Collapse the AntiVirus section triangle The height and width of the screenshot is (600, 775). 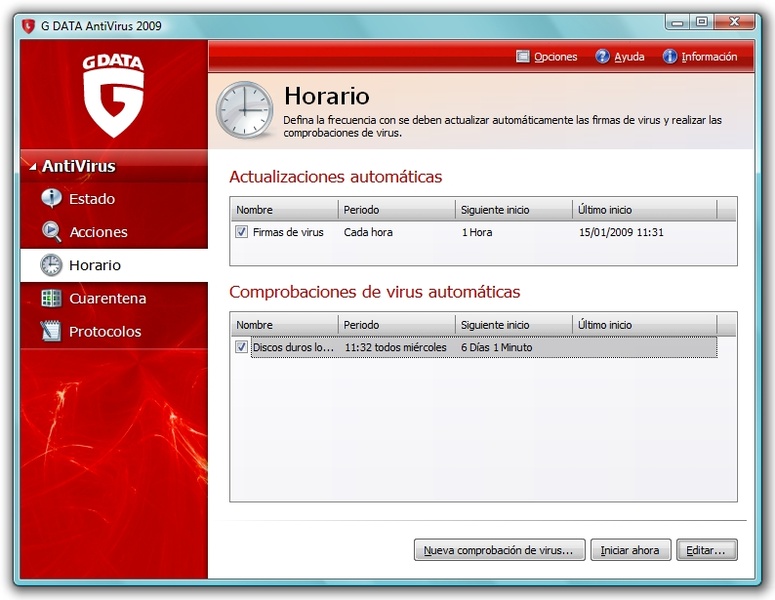coord(33,167)
